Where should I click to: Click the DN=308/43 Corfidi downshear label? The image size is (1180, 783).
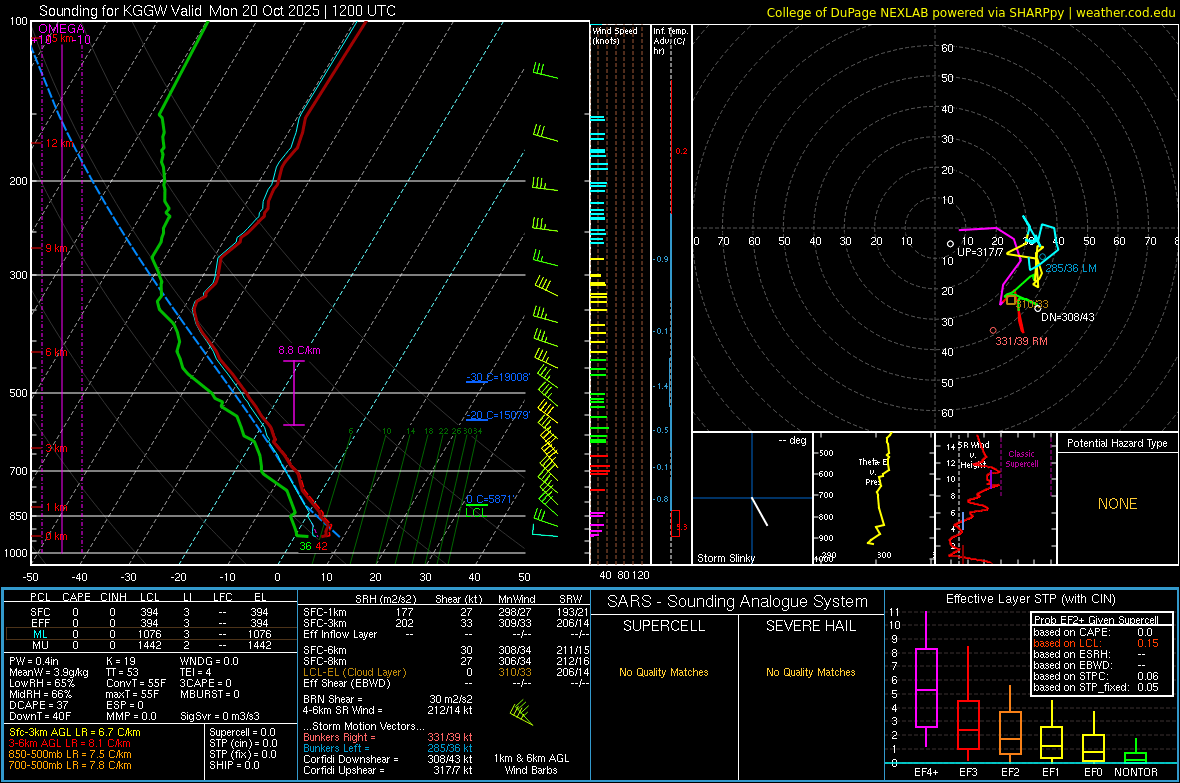tap(1068, 317)
